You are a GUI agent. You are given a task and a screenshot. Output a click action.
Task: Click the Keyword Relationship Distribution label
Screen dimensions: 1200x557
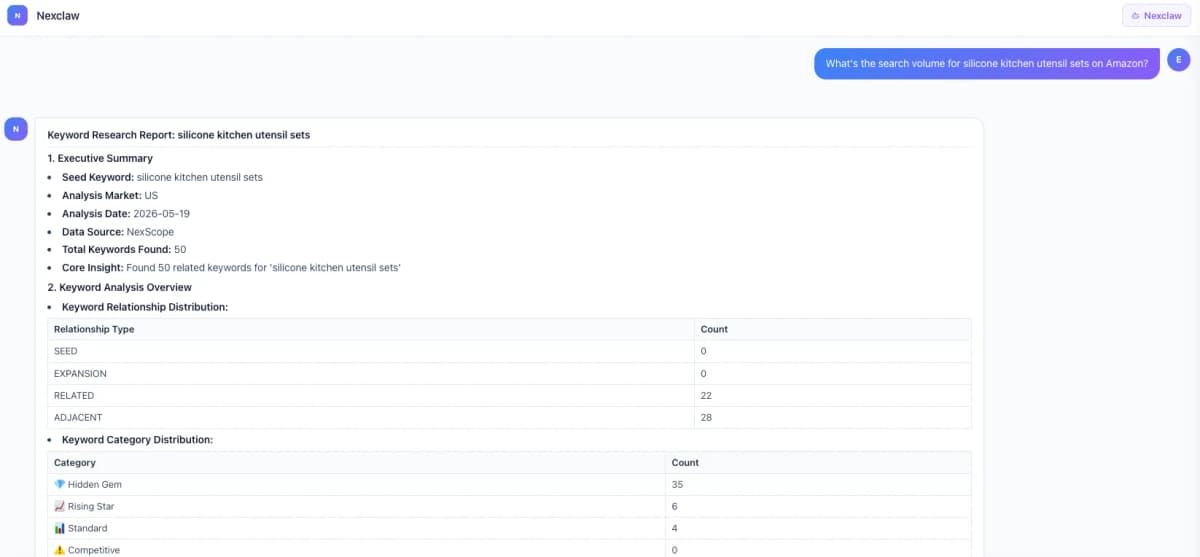tap(145, 307)
